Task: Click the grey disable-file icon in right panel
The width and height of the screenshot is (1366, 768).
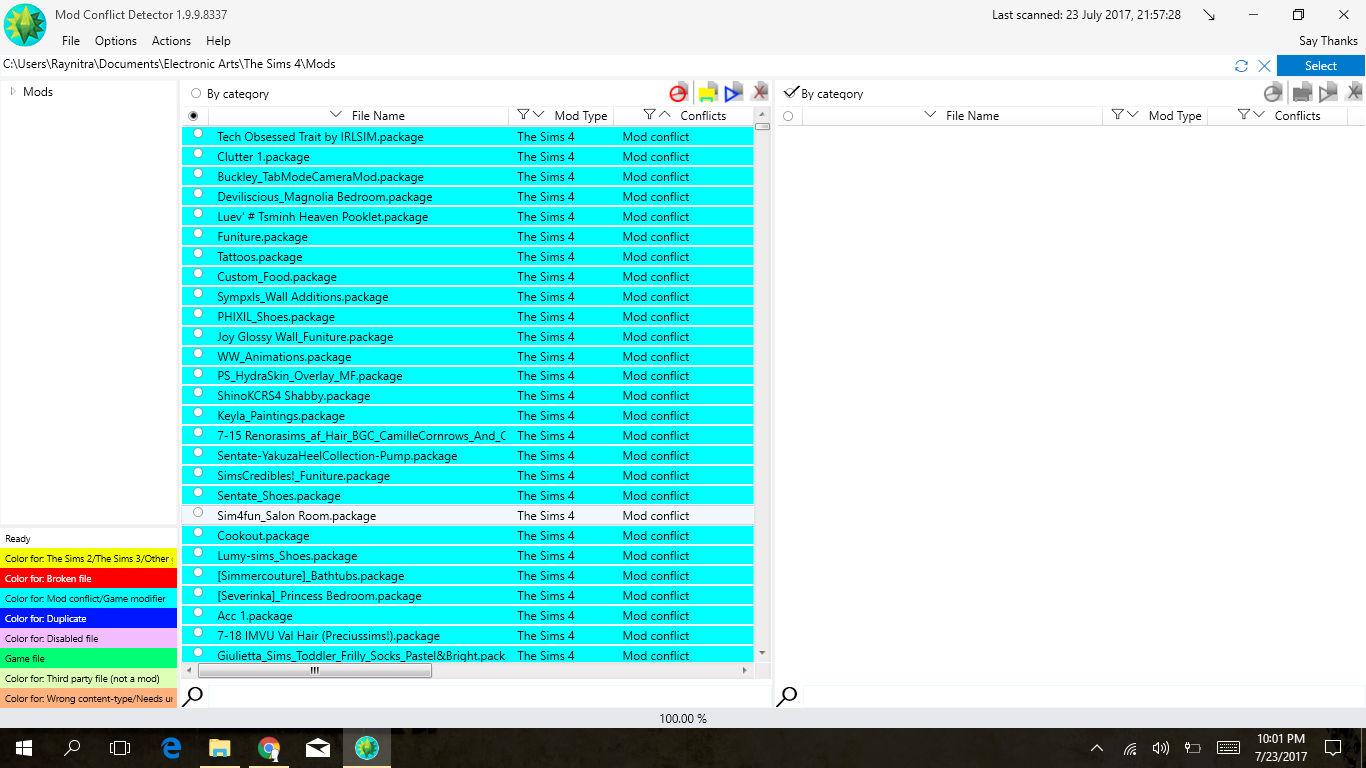Action: [1272, 93]
